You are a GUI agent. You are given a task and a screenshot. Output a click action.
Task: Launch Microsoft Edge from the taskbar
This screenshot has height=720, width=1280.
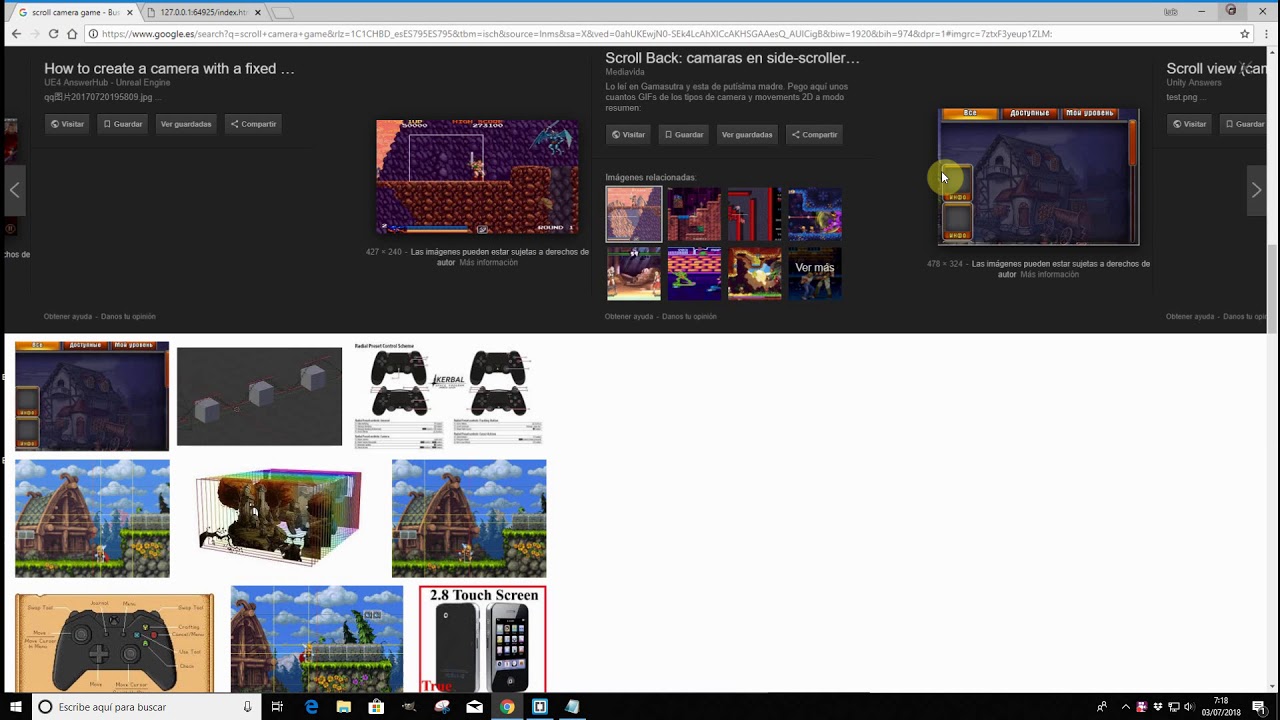(311, 706)
